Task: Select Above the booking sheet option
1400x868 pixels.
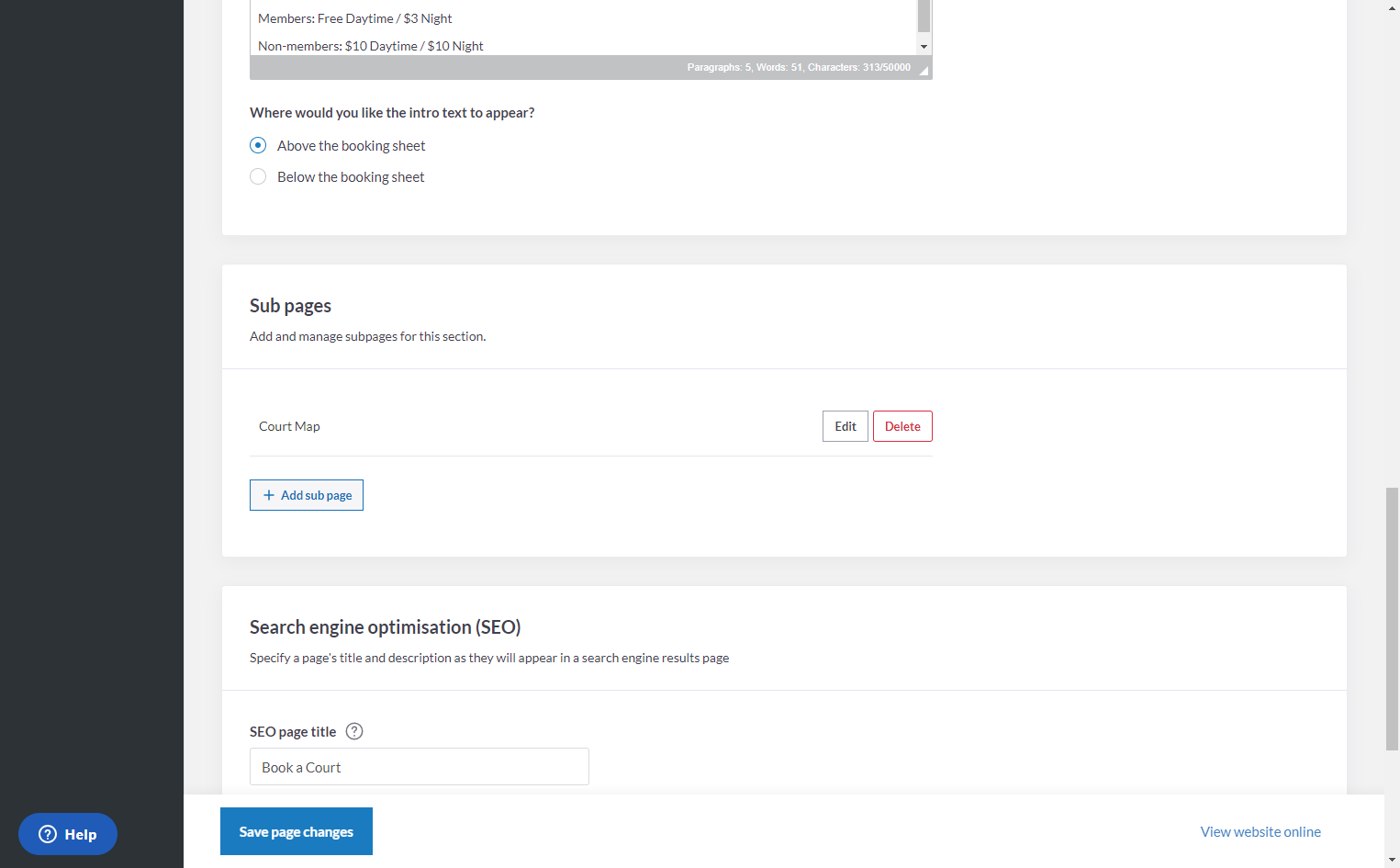Action: (x=258, y=145)
